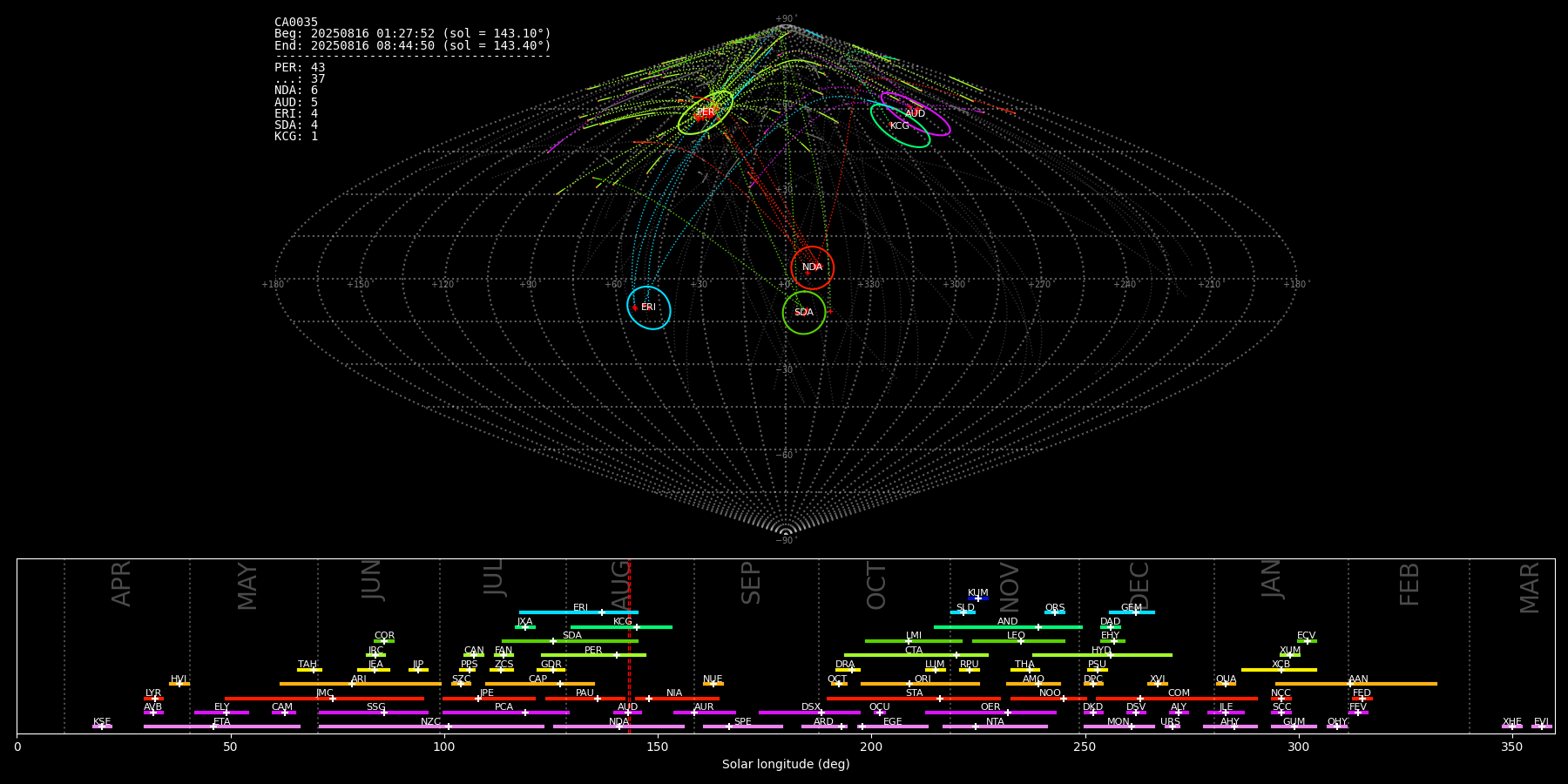The width and height of the screenshot is (1568, 784).
Task: Select the ORI shower bar in the timeline
Action: pyautogui.click(x=920, y=684)
